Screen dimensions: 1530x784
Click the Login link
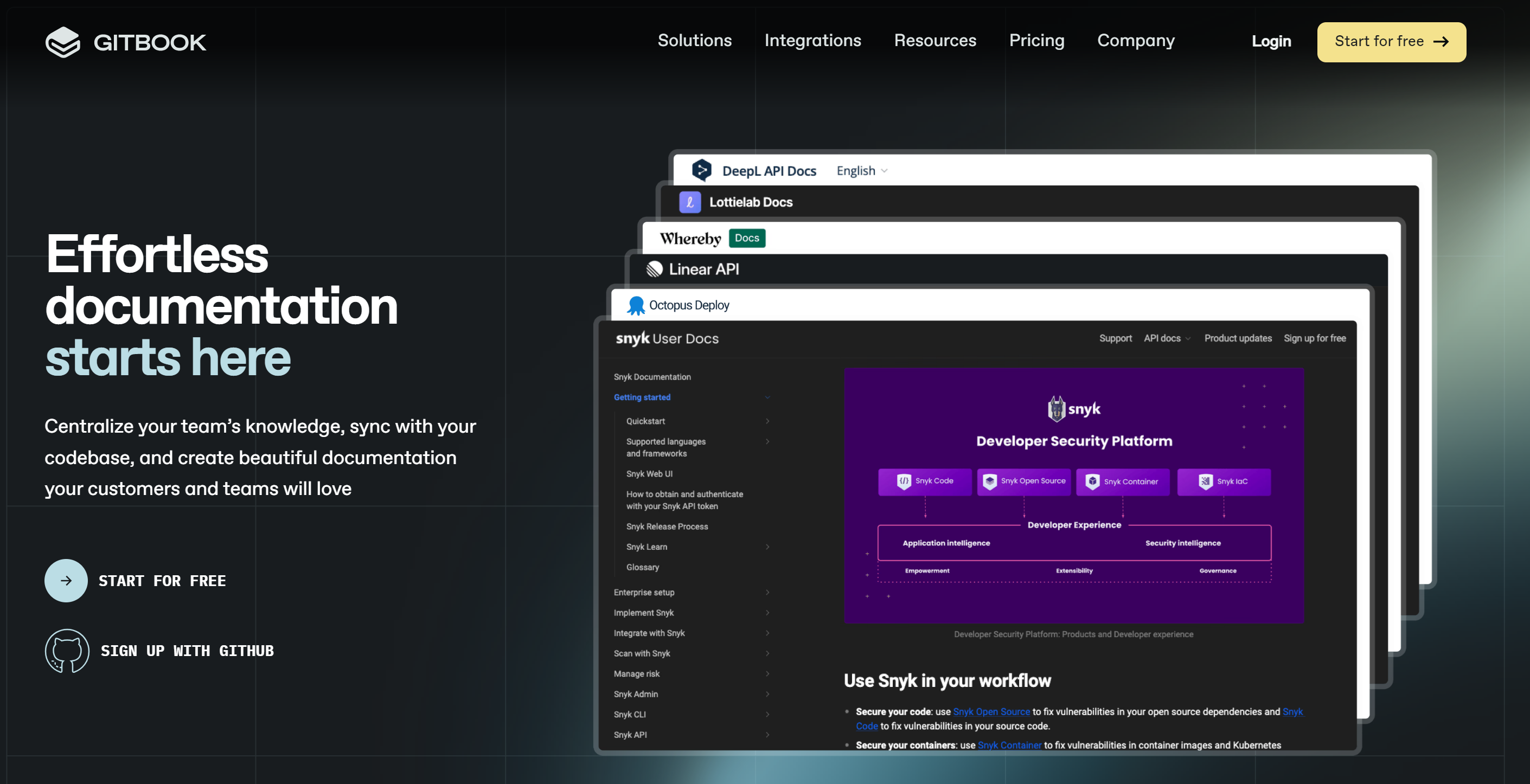[x=1271, y=41]
